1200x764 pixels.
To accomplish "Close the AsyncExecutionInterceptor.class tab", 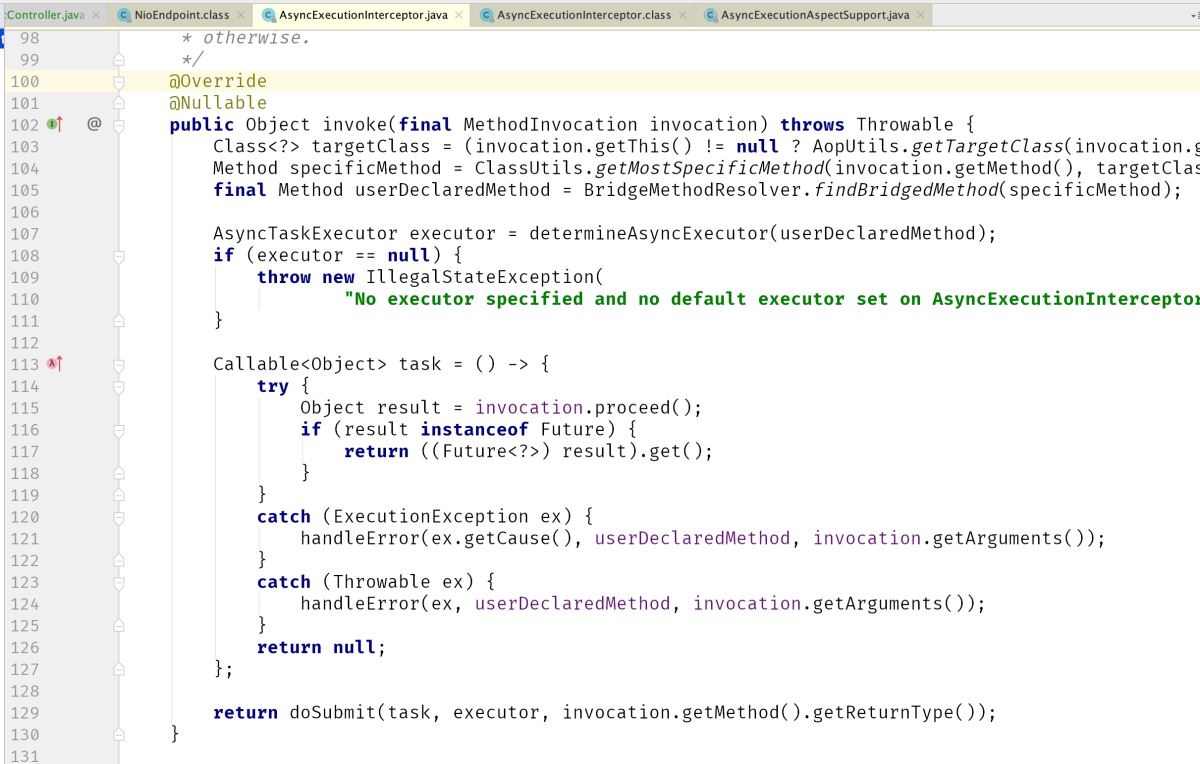I will [x=683, y=15].
